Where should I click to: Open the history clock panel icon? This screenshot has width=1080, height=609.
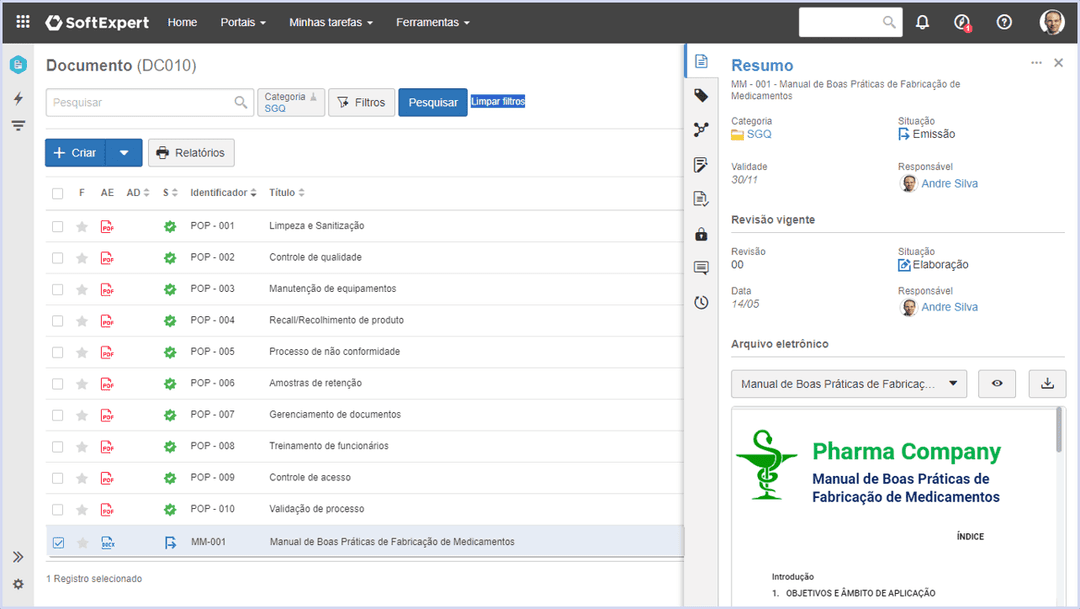click(701, 302)
